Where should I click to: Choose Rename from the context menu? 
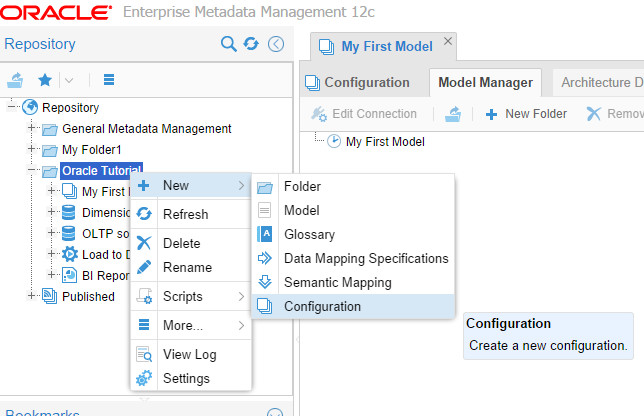click(191, 267)
